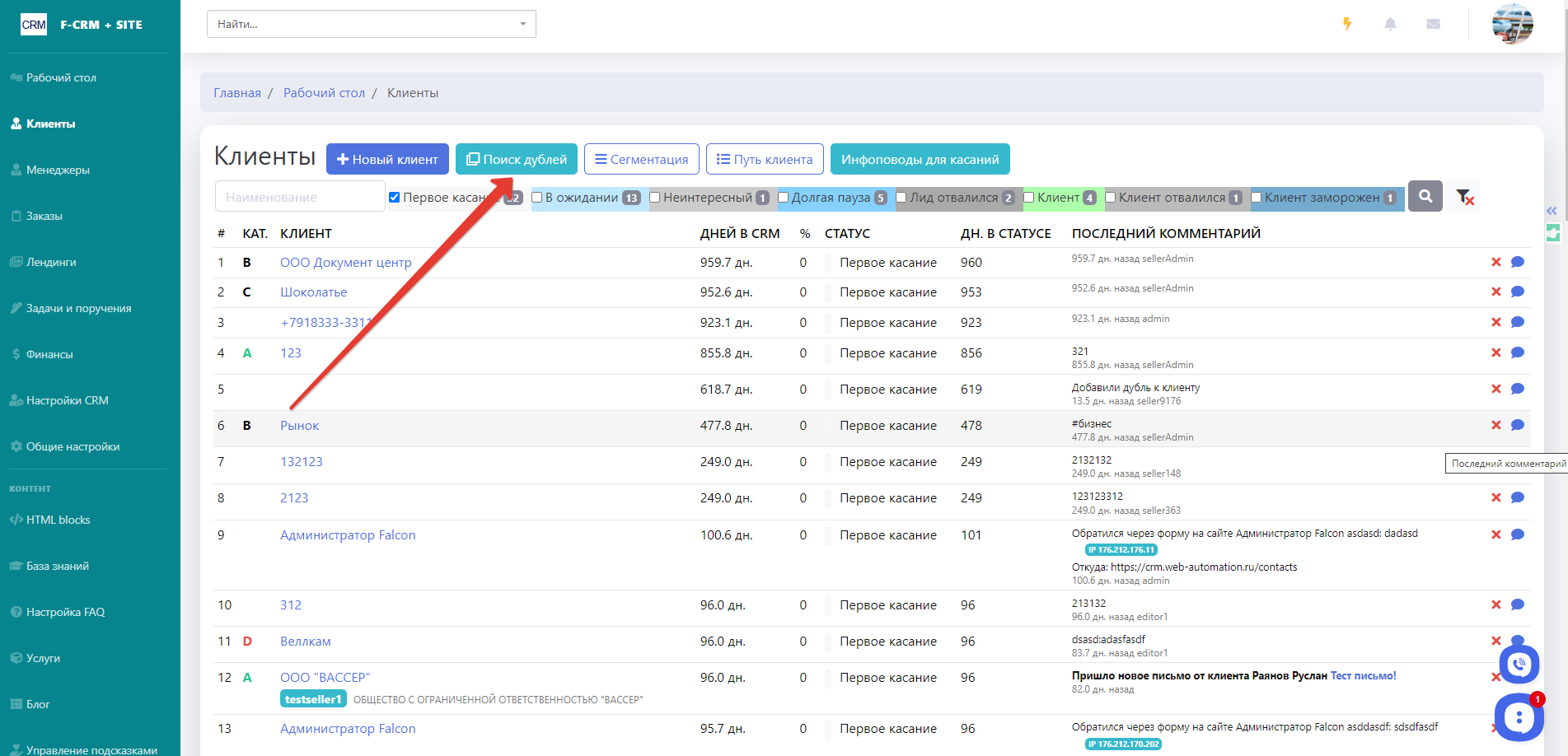Delete the ООО Документ центр row
The image size is (1568, 756).
[1495, 262]
